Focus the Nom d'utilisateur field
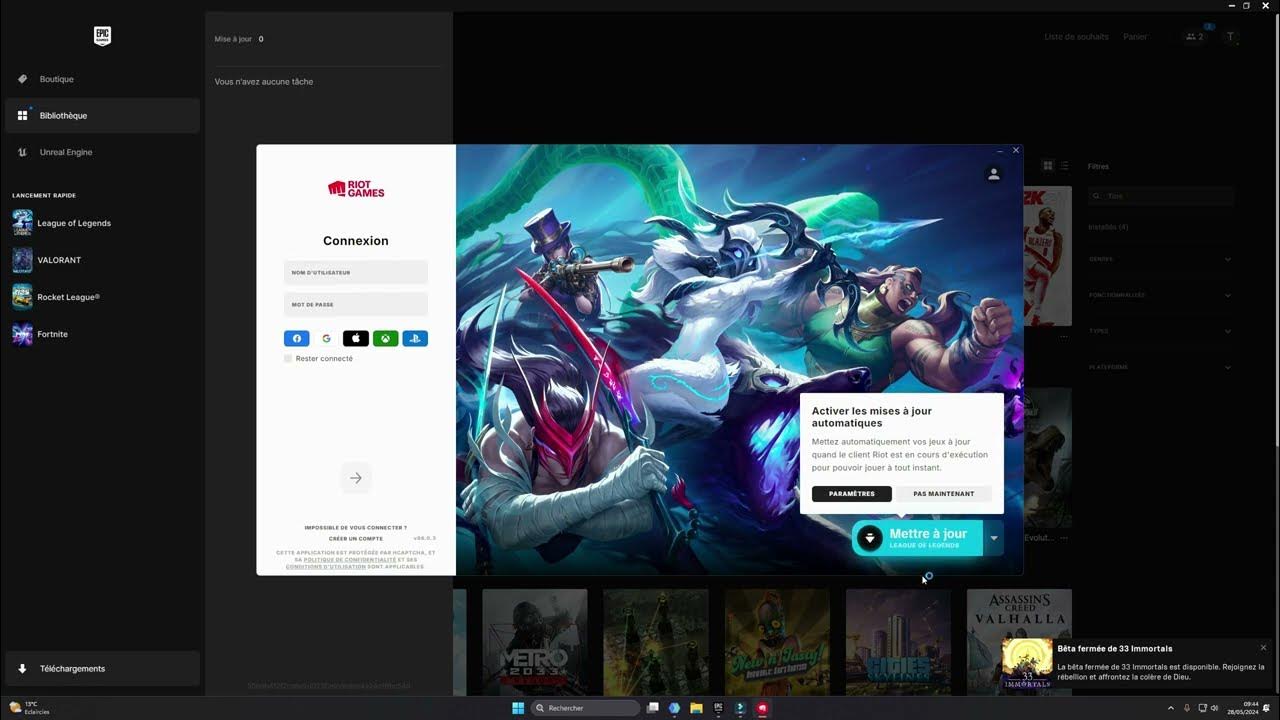 356,272
